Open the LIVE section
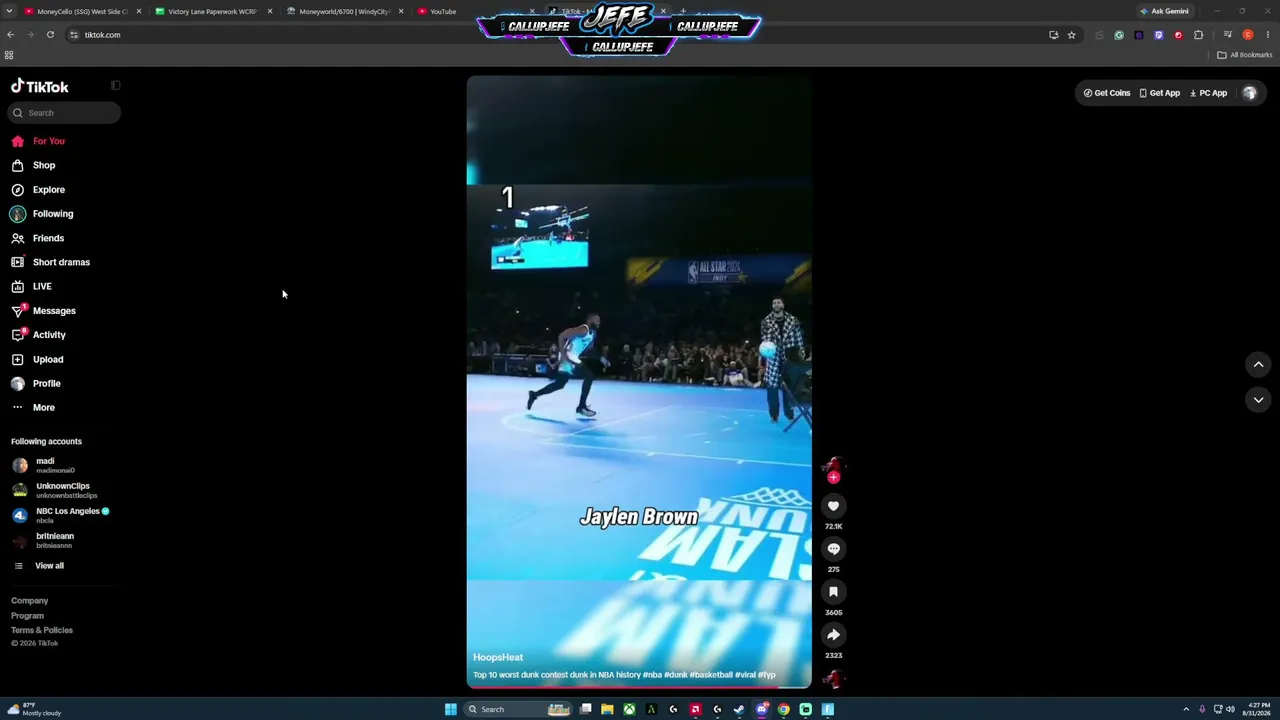This screenshot has width=1280, height=720. pyautogui.click(x=32, y=287)
